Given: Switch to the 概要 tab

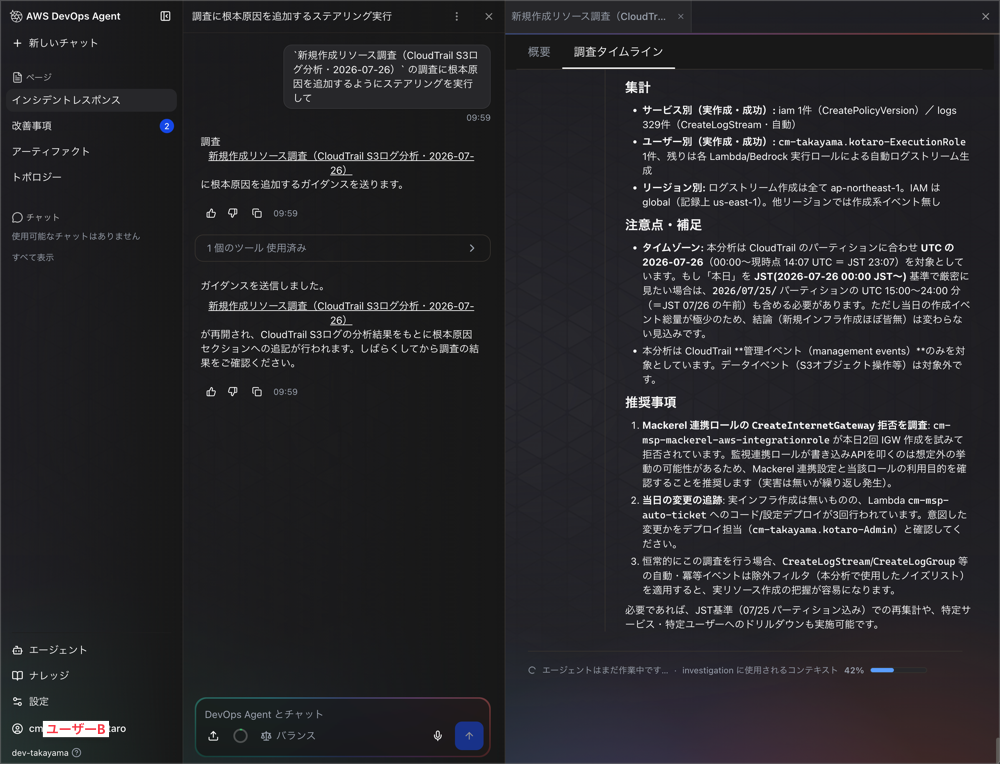Looking at the screenshot, I should pos(539,52).
